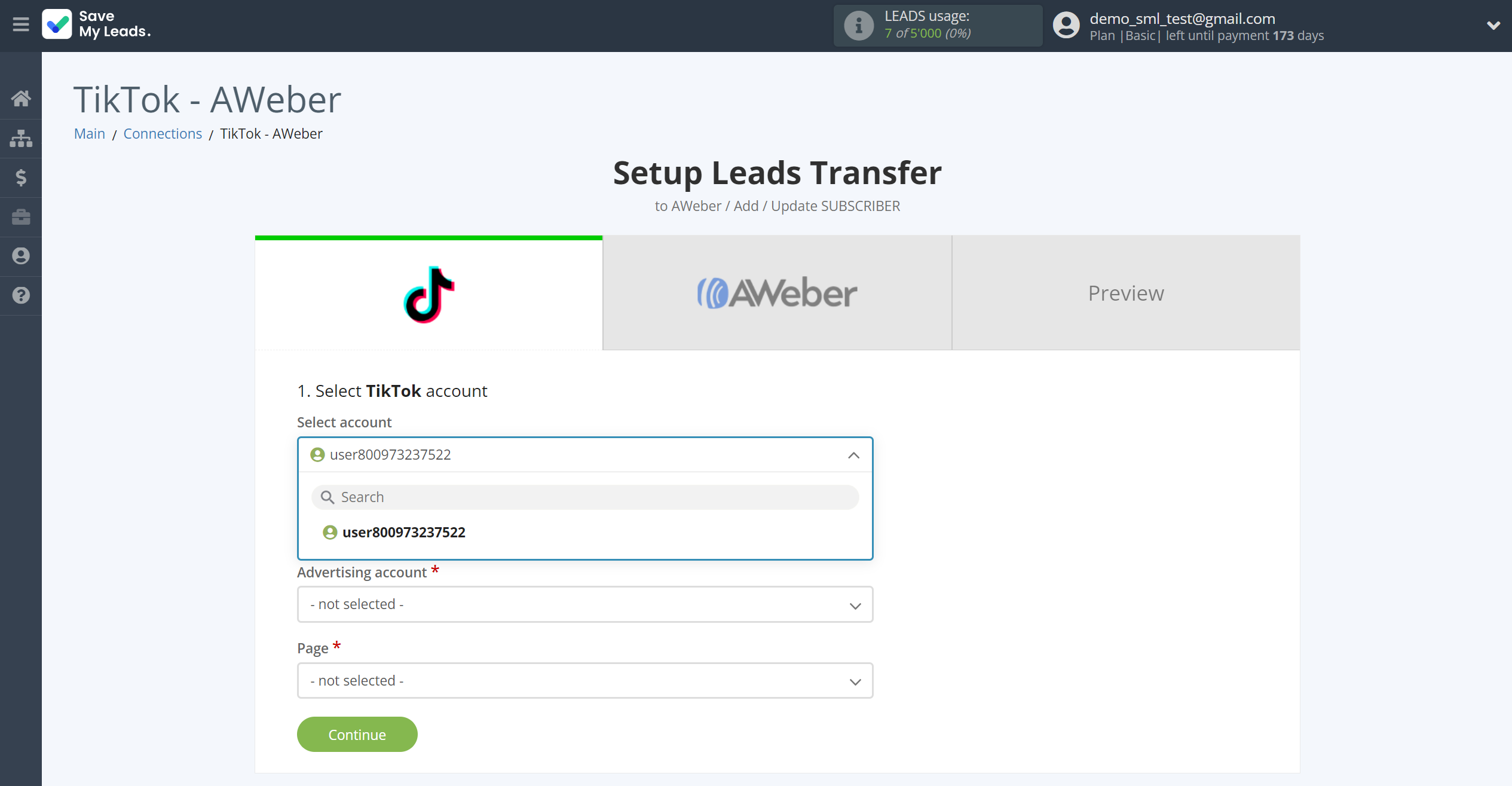Click the Main breadcrumb link
The width and height of the screenshot is (1512, 786).
(90, 133)
